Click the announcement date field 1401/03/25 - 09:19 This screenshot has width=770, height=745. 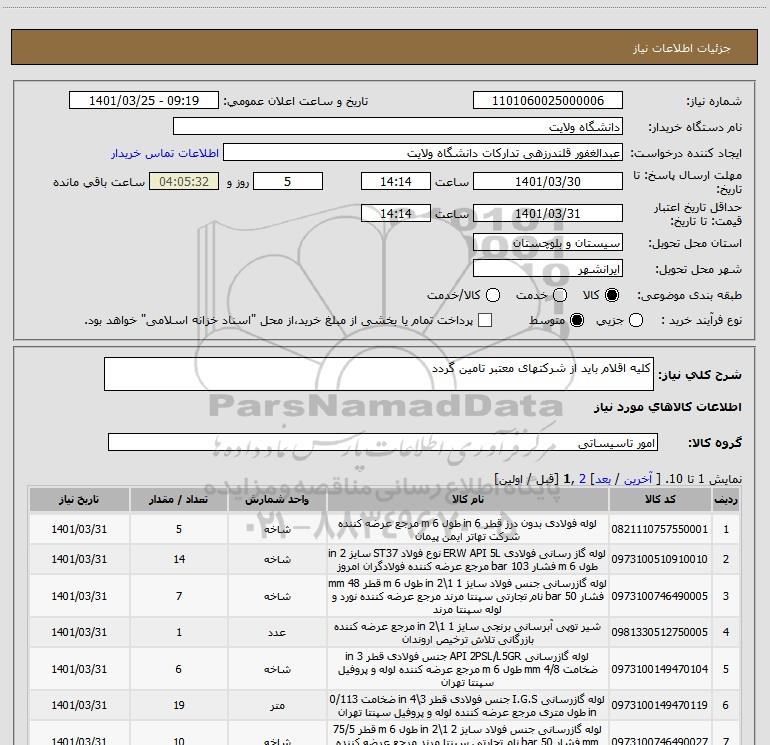pyautogui.click(x=144, y=101)
